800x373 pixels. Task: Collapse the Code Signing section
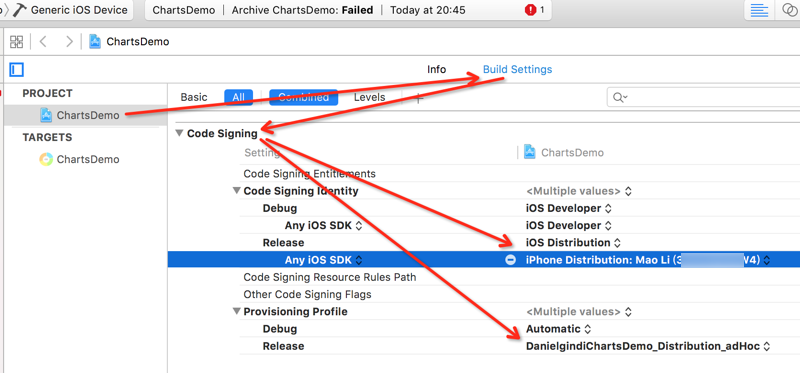(x=179, y=133)
